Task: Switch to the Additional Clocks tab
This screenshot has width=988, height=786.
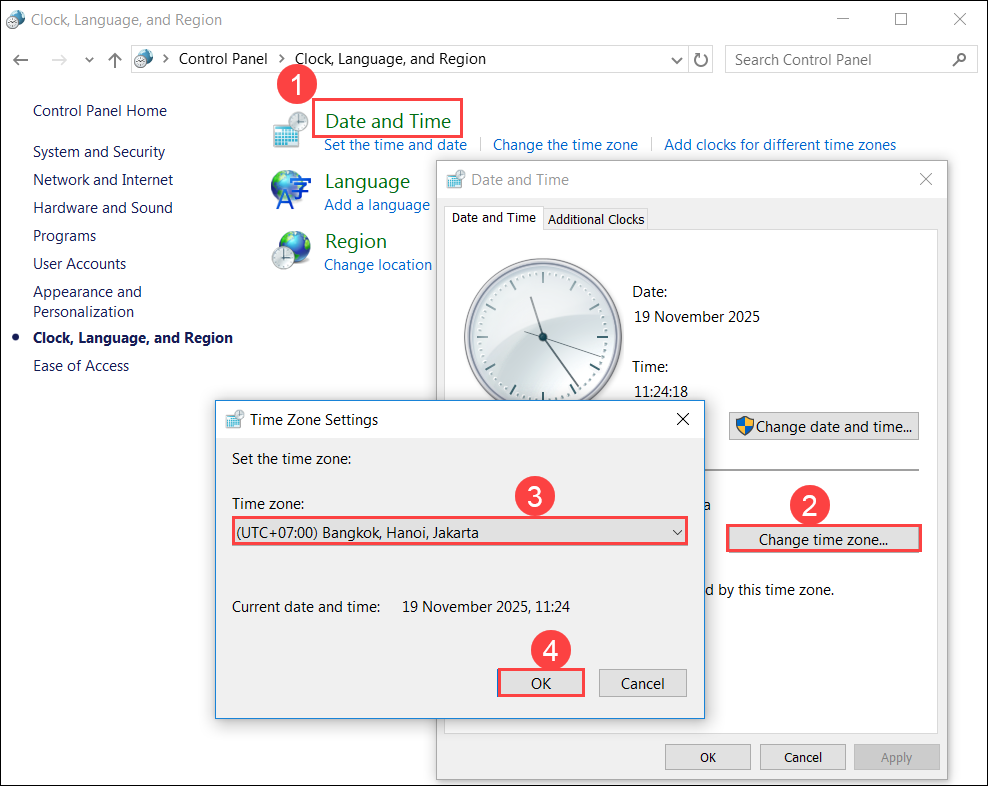Action: [596, 219]
